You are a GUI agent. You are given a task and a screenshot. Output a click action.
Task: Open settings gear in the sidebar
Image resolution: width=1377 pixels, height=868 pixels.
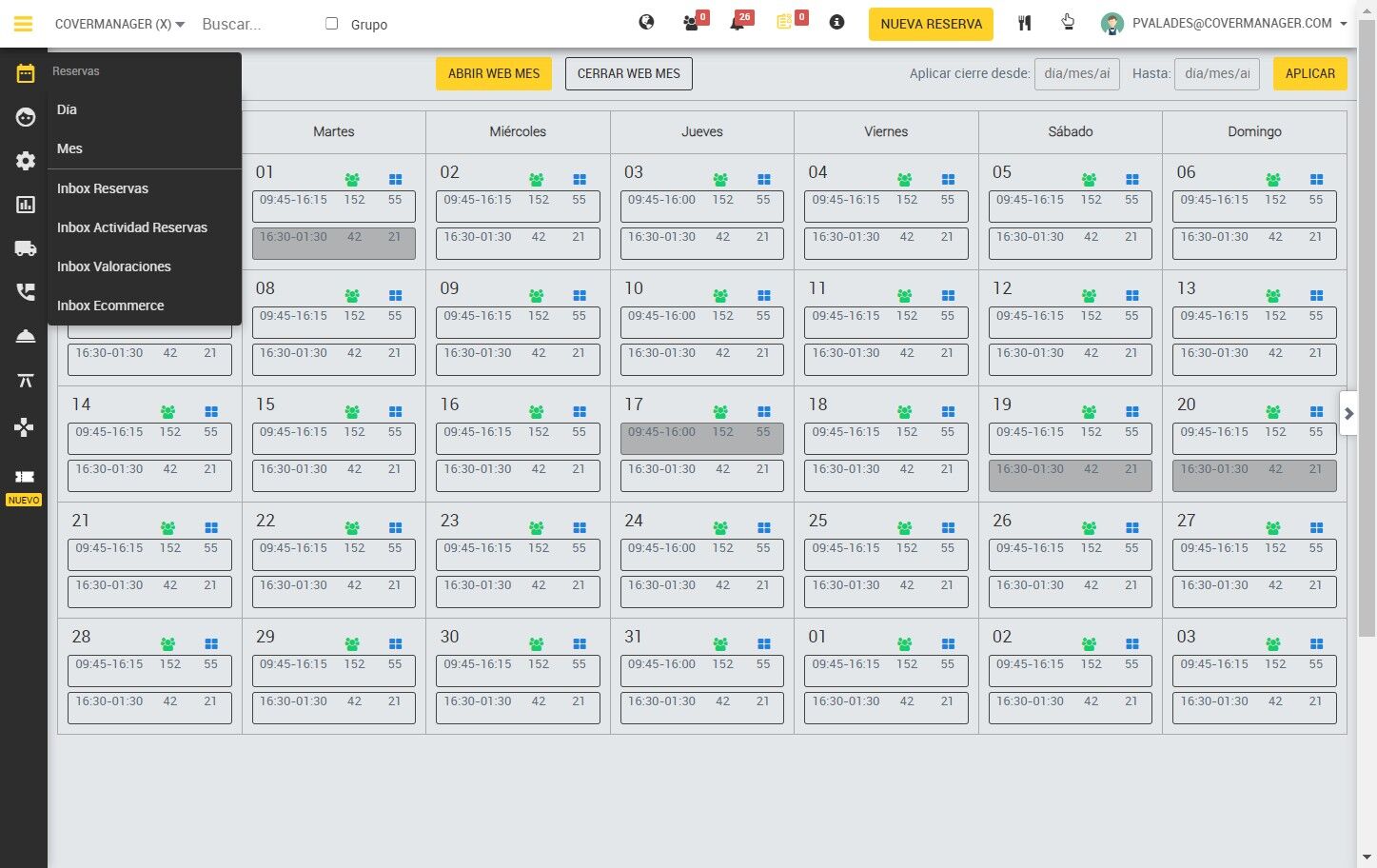coord(26,161)
